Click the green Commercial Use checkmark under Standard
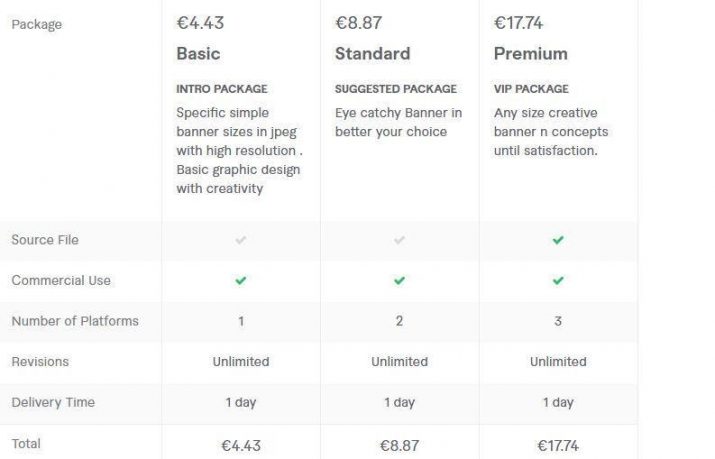Viewport: 715px width, 459px height. coord(399,280)
